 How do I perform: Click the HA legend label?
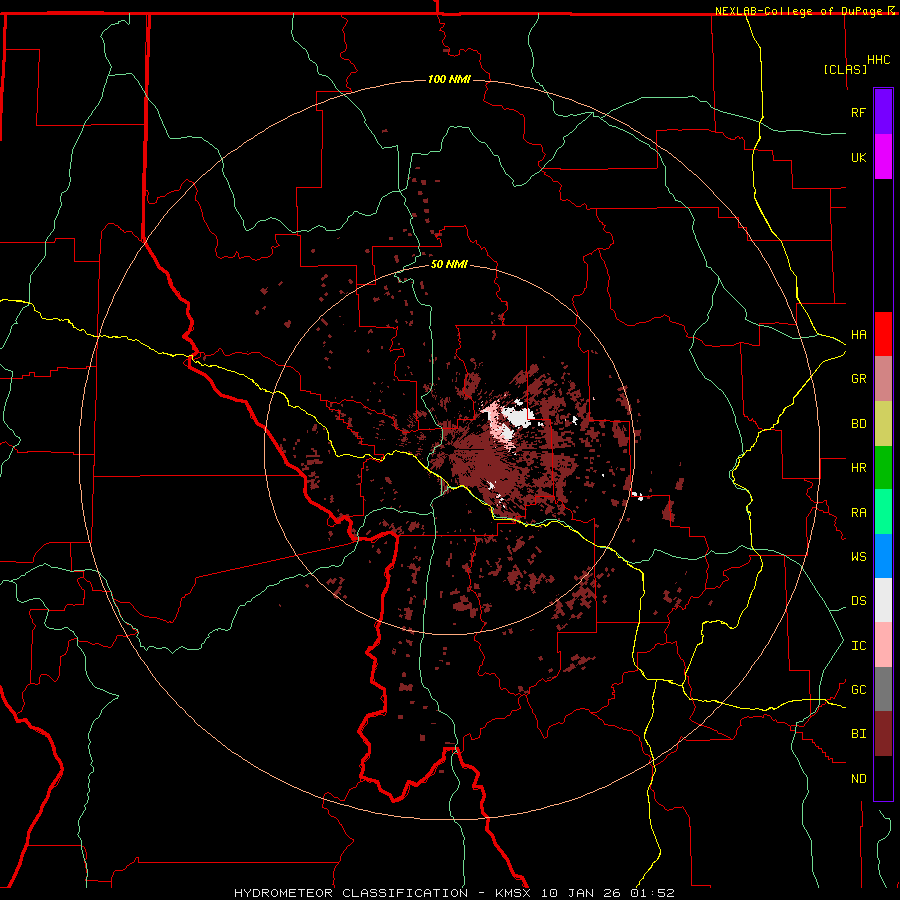tap(858, 334)
